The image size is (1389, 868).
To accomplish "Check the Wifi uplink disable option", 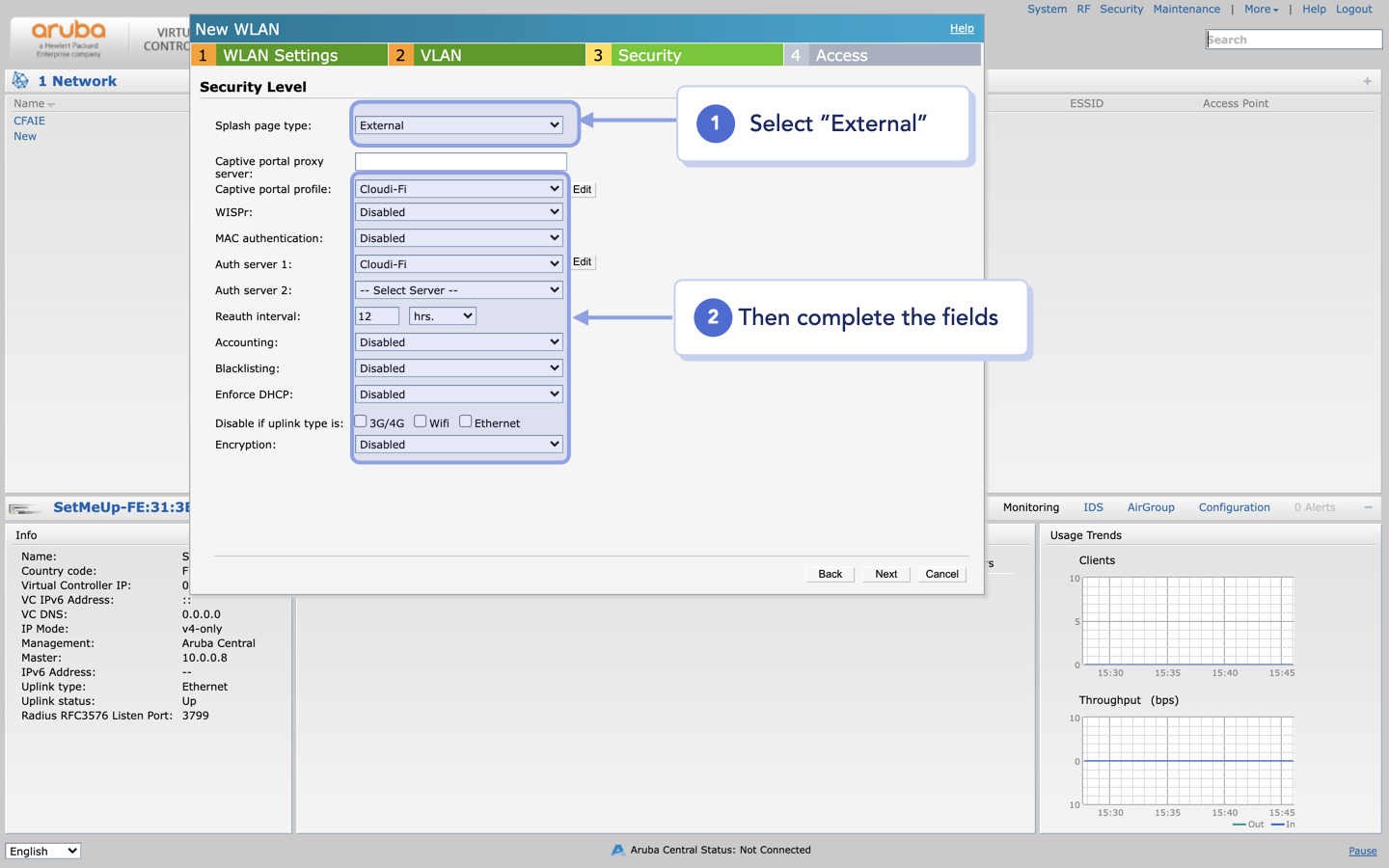I will click(420, 421).
